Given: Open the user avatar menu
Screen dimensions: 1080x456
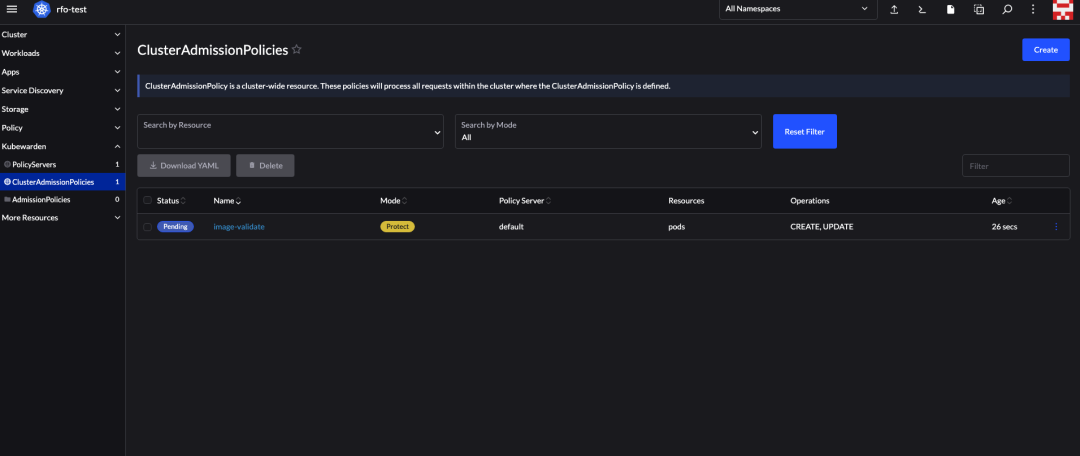Looking at the screenshot, I should [1063, 10].
